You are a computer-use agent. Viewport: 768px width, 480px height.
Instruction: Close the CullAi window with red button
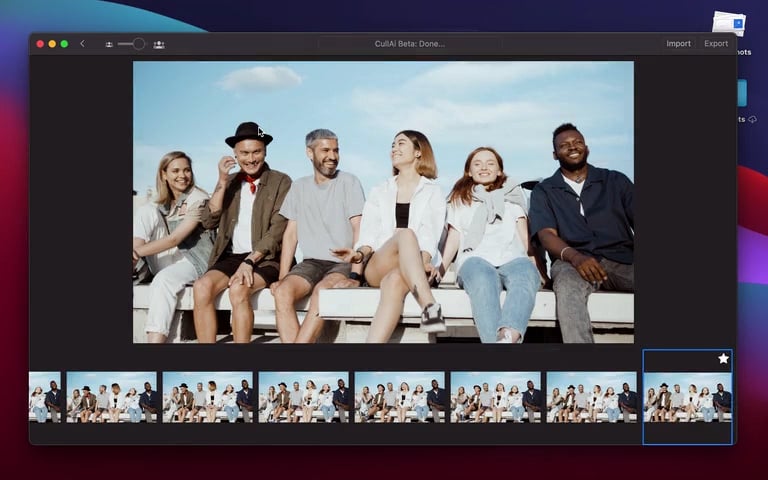[40, 44]
